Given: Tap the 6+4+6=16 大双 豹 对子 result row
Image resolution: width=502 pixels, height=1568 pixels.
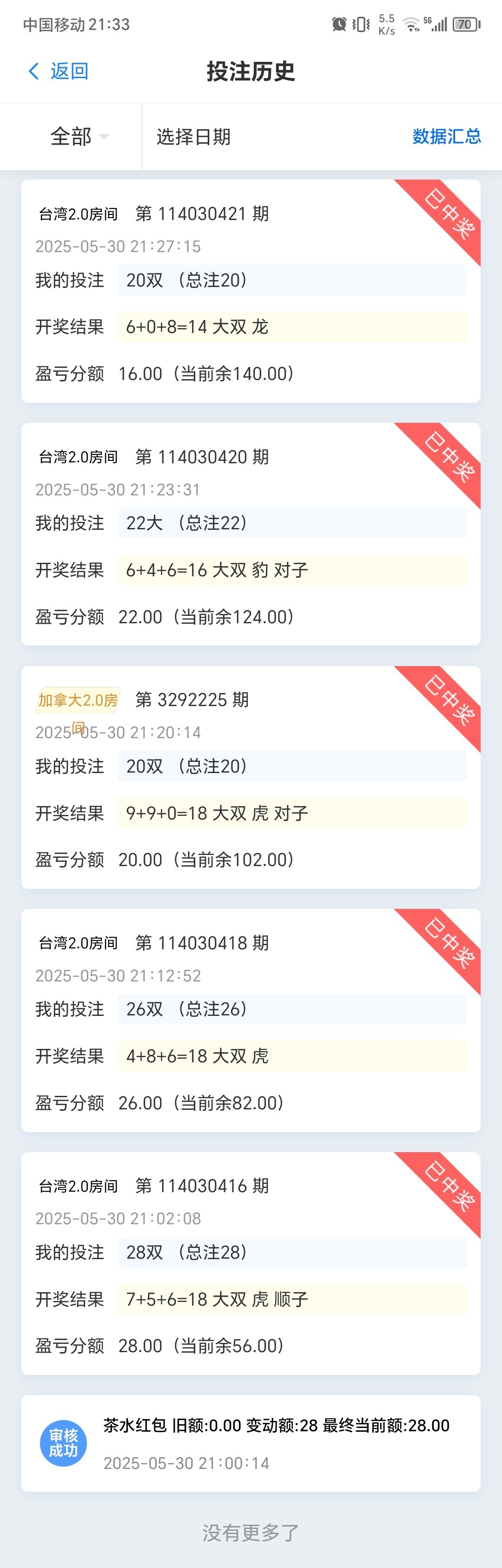Looking at the screenshot, I should pyautogui.click(x=292, y=570).
